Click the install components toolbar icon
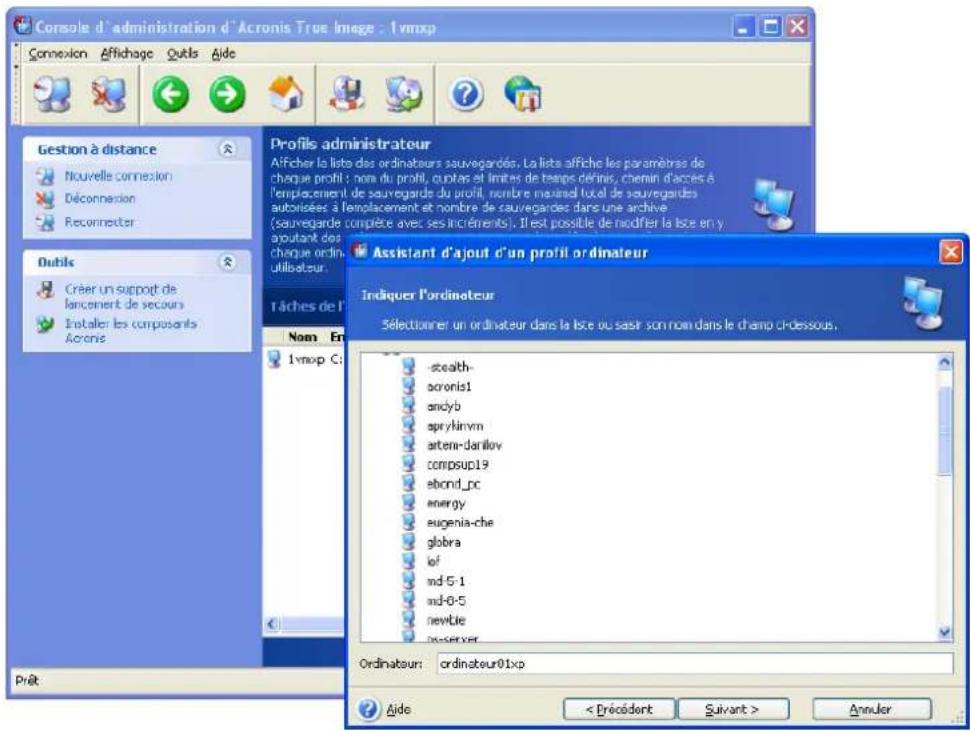 (x=403, y=95)
